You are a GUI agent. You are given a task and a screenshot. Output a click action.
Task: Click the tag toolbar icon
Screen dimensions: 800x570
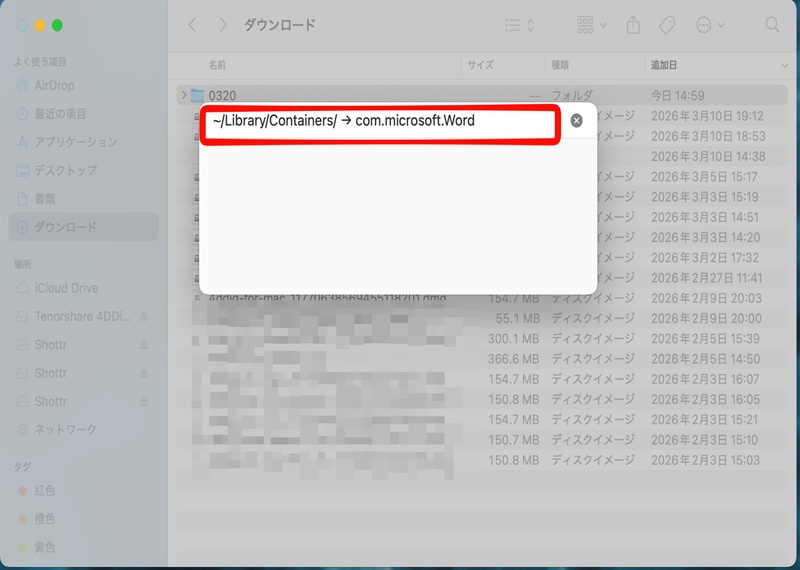(x=667, y=25)
